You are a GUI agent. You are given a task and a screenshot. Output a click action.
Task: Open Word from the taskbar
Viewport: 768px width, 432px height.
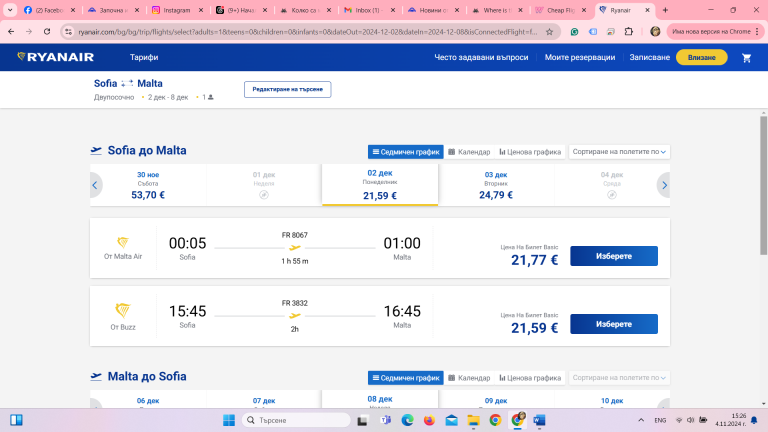pos(540,419)
